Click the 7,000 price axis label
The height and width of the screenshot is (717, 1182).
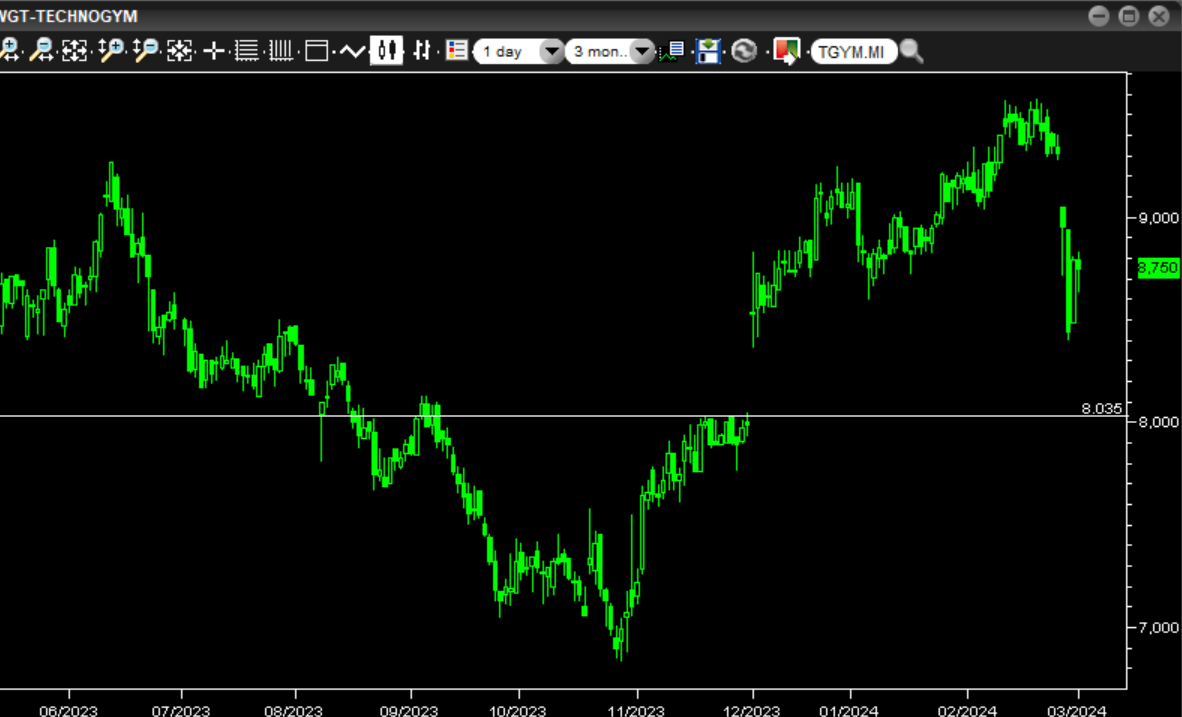[1159, 627]
